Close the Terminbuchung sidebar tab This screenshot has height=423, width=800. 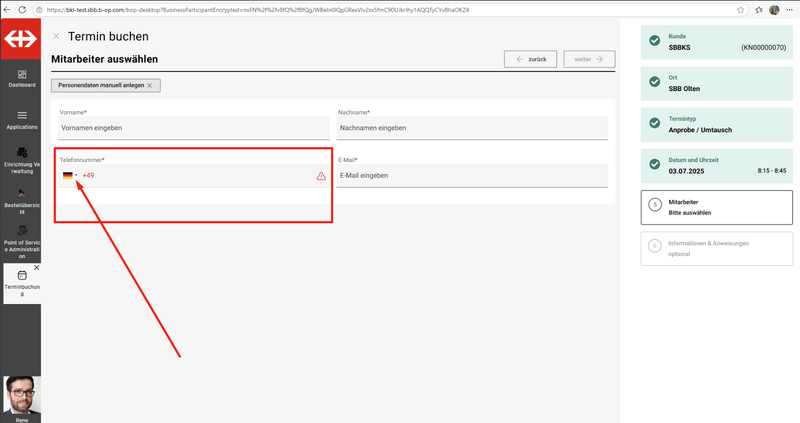36,269
